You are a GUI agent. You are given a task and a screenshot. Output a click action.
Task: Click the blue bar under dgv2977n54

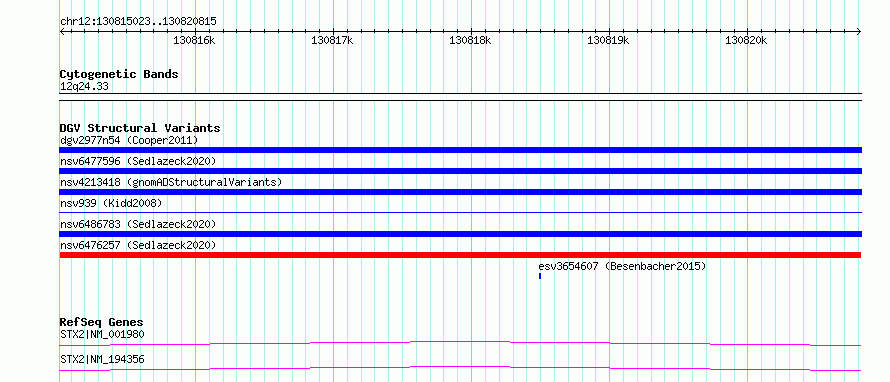pyautogui.click(x=460, y=150)
